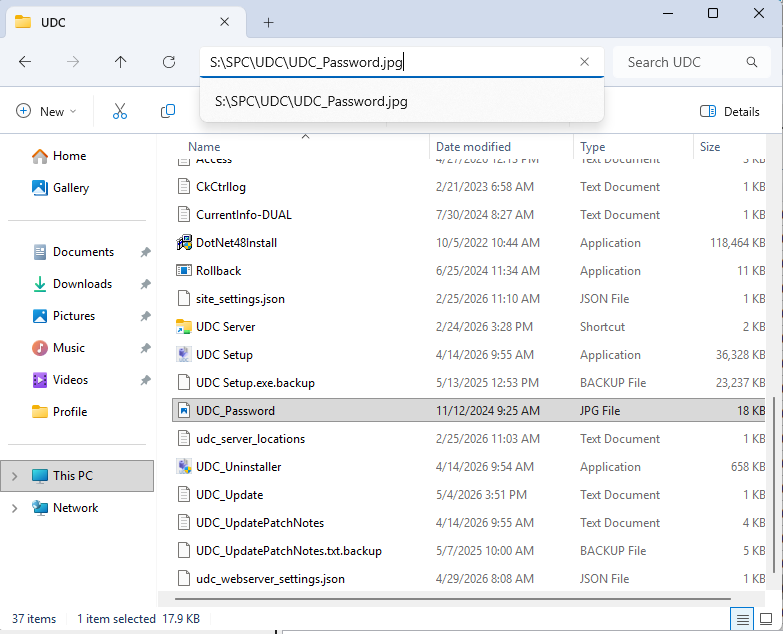Viewport: 783px width, 634px height.
Task: Go up one folder level
Action: [120, 62]
